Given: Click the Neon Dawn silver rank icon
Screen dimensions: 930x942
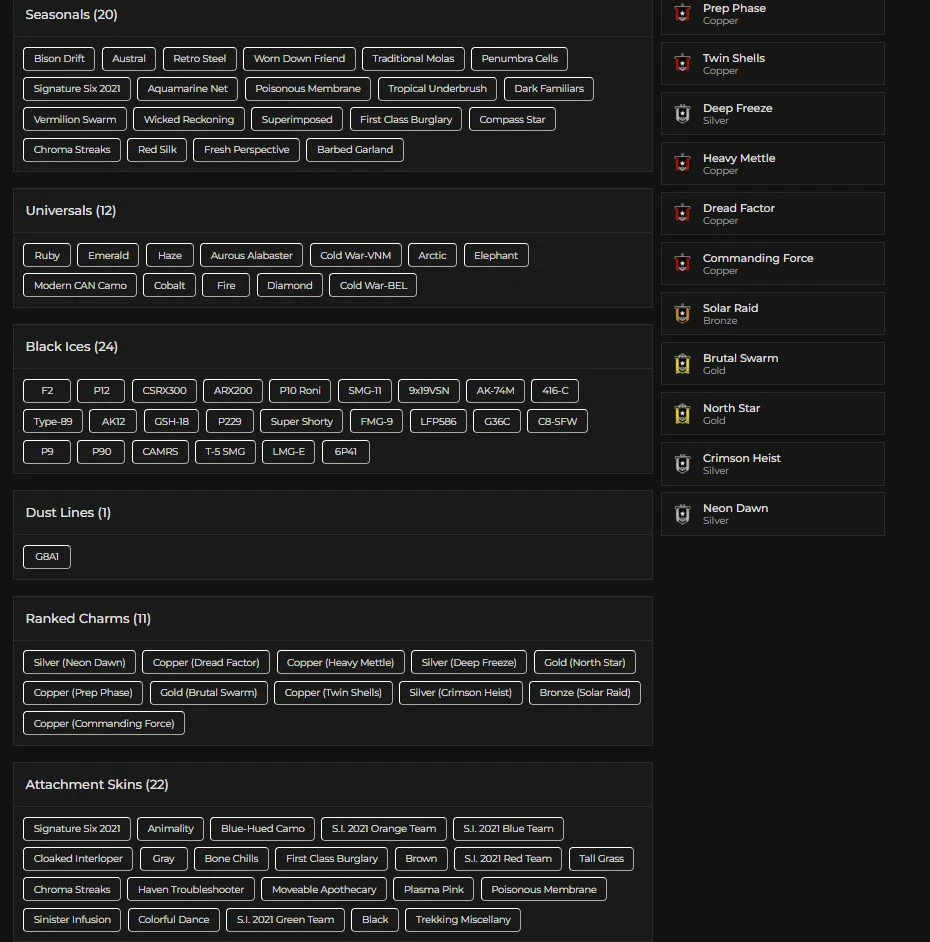Looking at the screenshot, I should tap(683, 514).
